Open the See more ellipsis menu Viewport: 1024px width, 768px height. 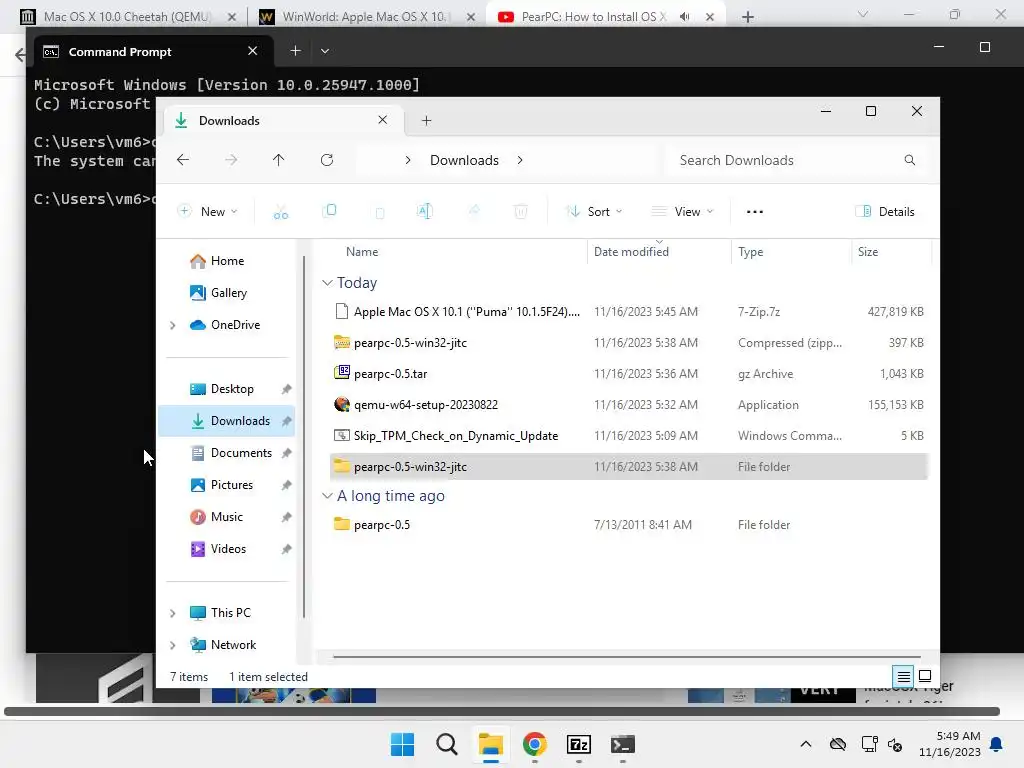click(x=755, y=212)
